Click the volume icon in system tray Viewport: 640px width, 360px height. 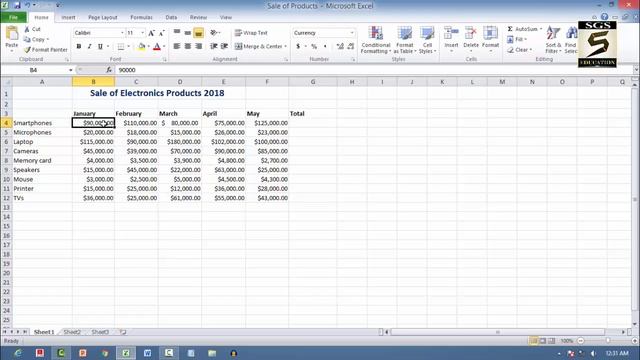coord(593,353)
